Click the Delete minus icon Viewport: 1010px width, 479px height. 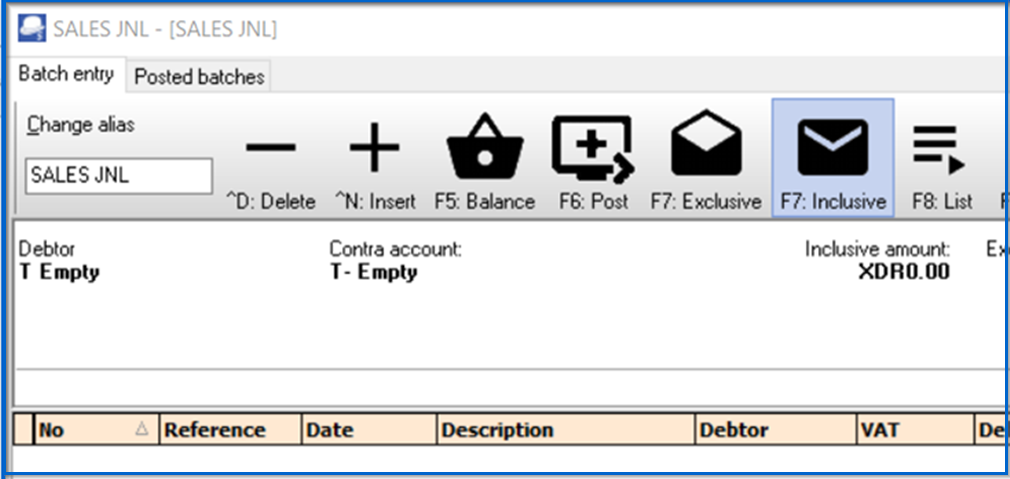[270, 150]
